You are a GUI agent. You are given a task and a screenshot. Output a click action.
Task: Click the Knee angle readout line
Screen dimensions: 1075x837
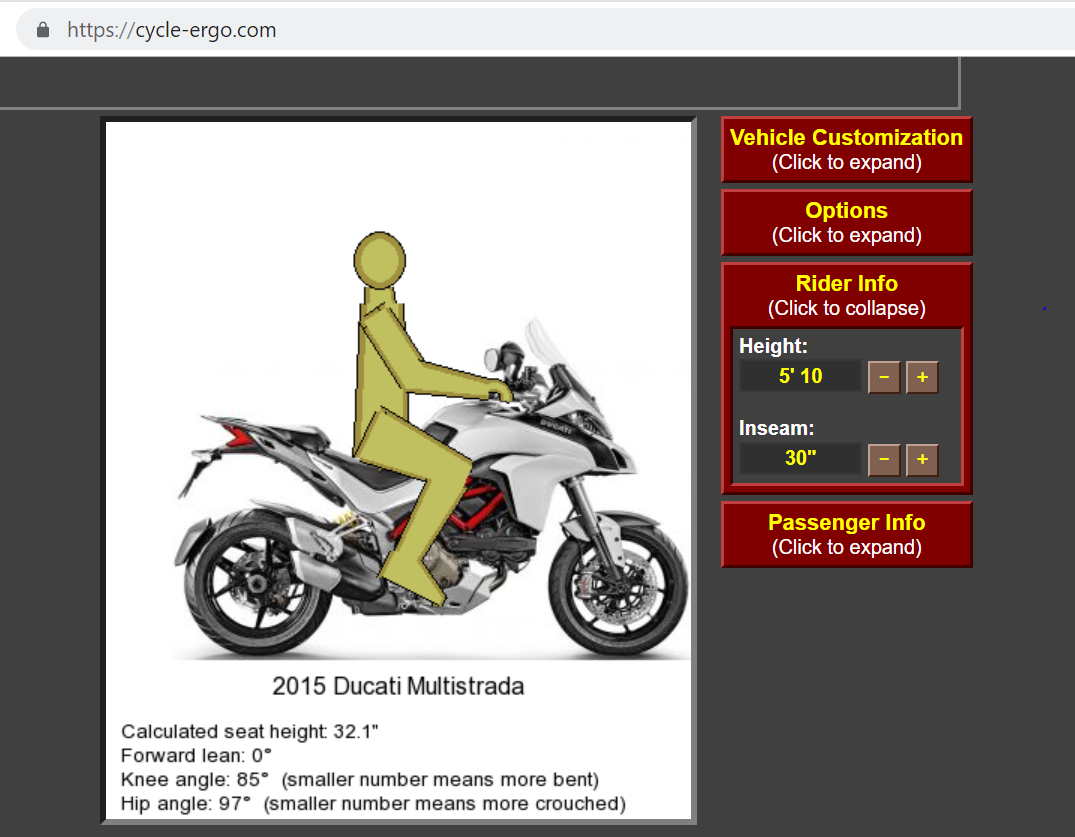[x=359, y=780]
